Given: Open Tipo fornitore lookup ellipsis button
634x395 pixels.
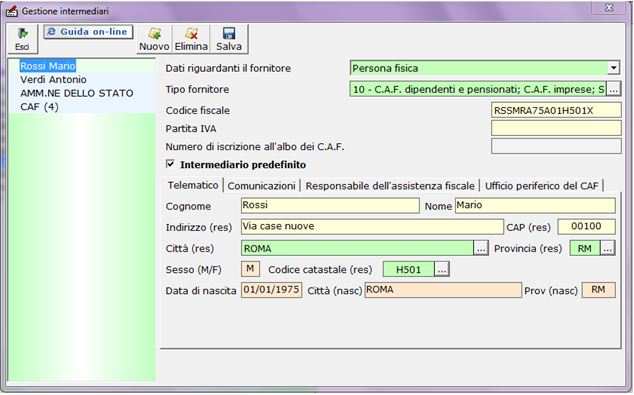Looking at the screenshot, I should click(613, 89).
